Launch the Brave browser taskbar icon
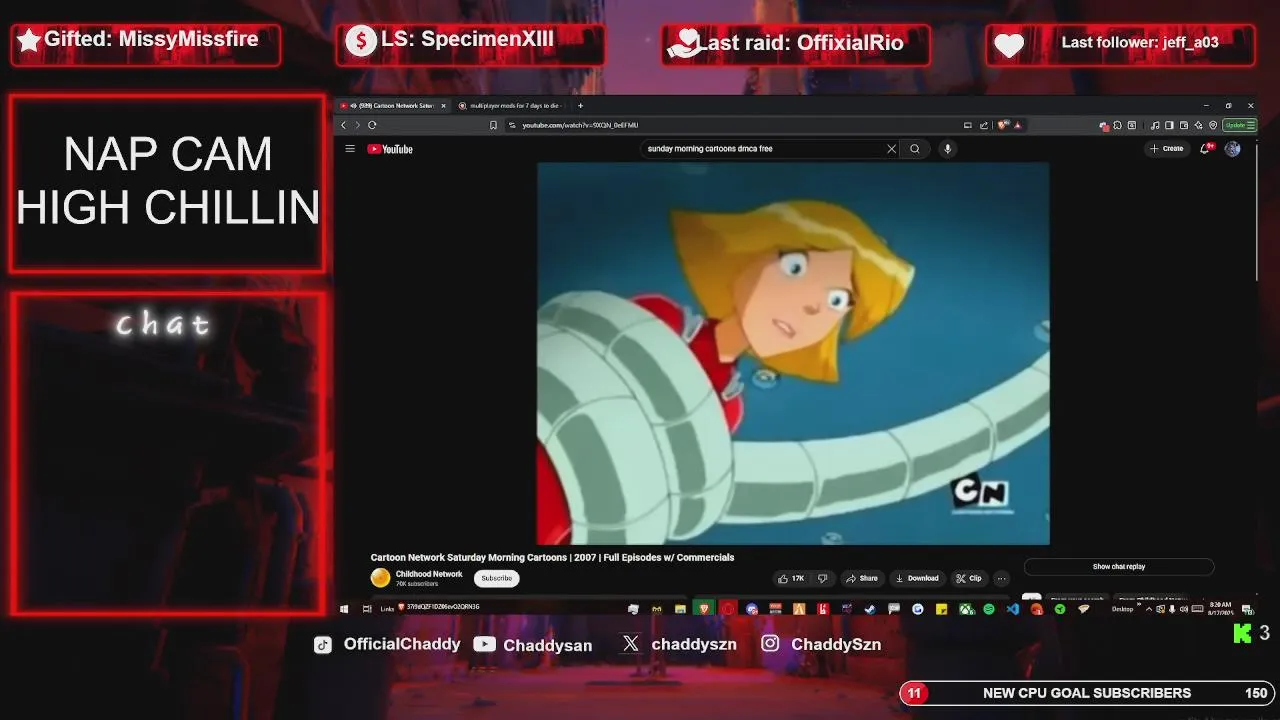Image resolution: width=1280 pixels, height=720 pixels. (704, 608)
